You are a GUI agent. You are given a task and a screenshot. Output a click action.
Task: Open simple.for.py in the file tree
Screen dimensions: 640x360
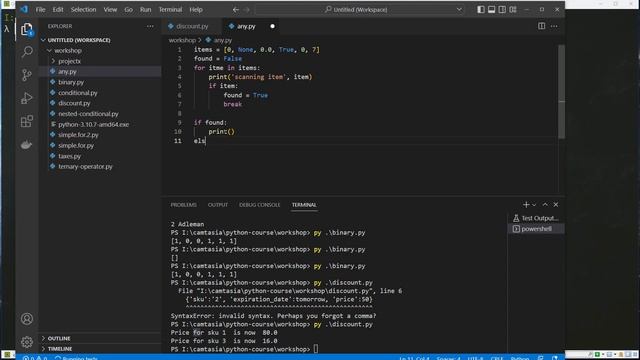pos(100,145)
